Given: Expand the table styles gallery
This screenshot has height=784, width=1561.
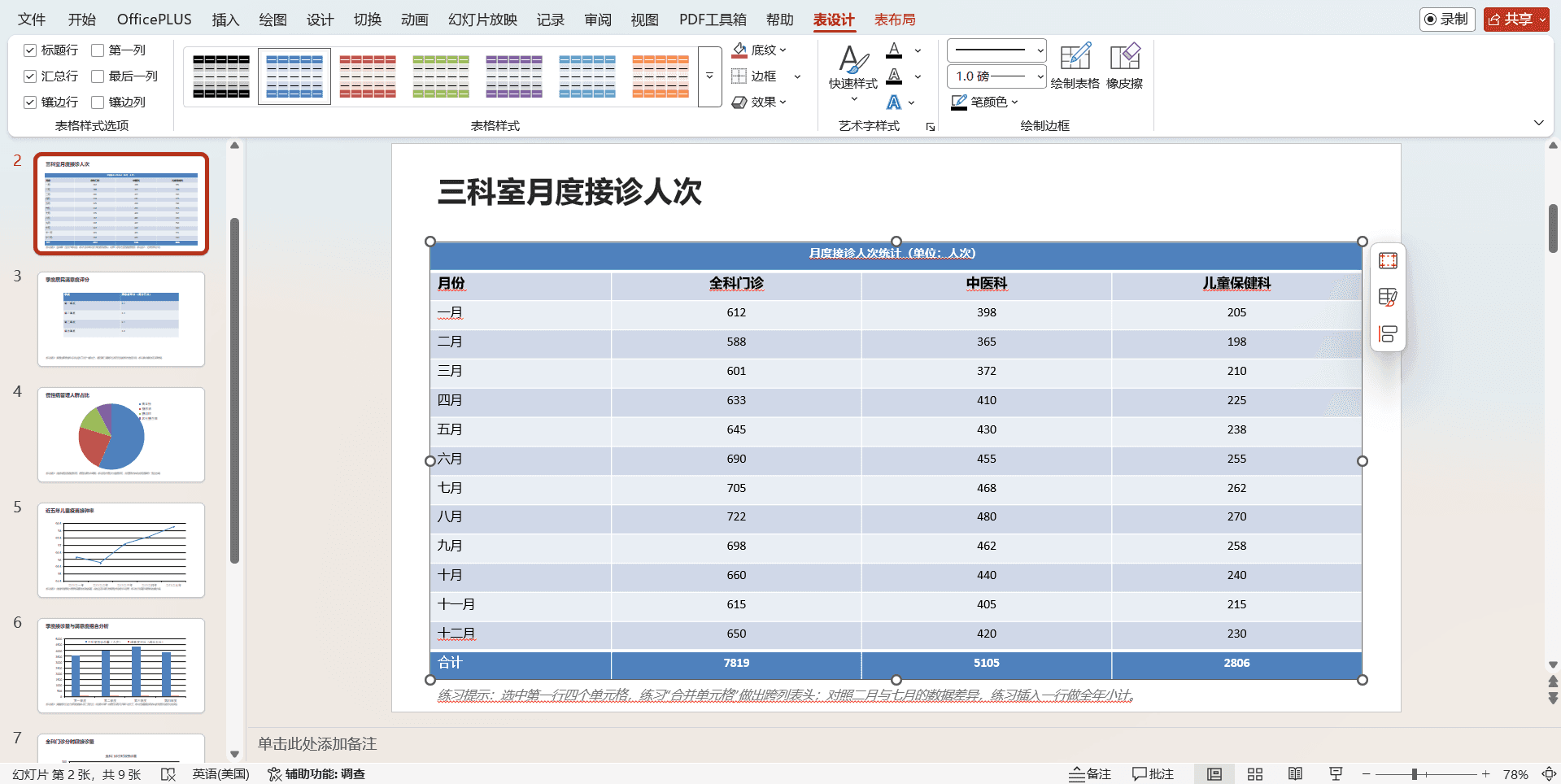Looking at the screenshot, I should coord(709,76).
